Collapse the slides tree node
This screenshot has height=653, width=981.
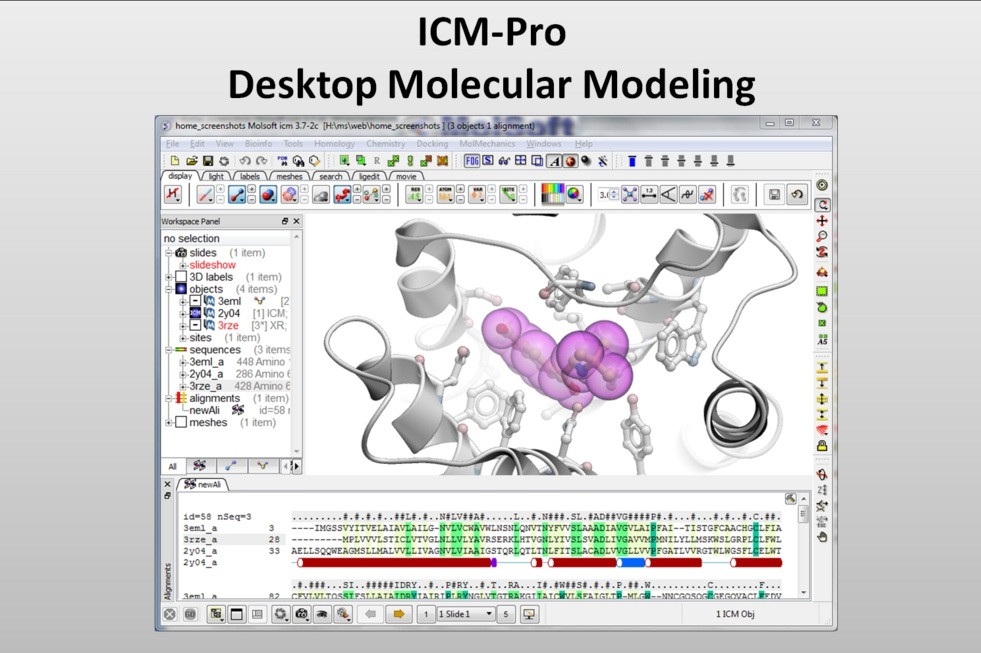(168, 253)
